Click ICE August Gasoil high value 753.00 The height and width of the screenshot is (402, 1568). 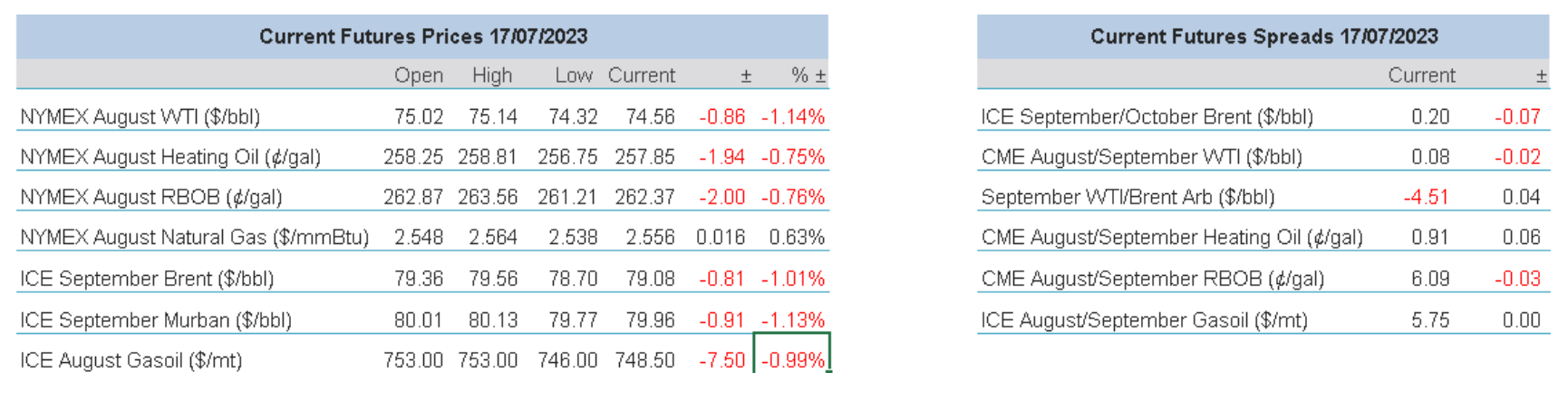488,360
